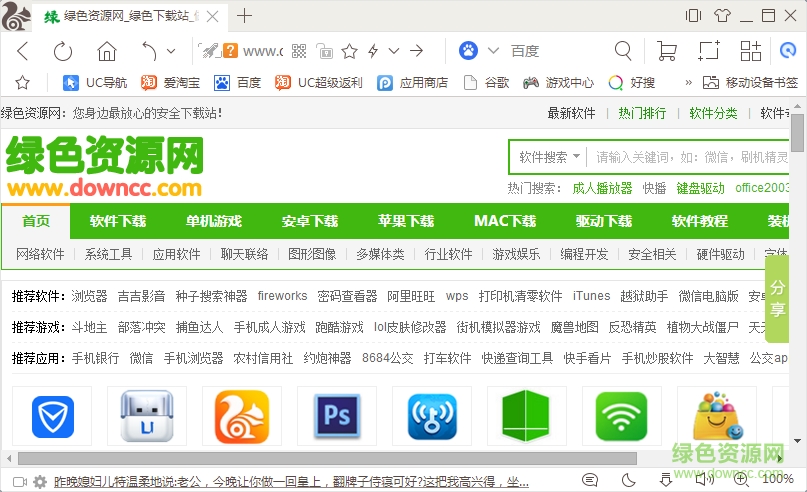Viewport: 807px width, 492px height.
Task: Open the QR code icon in address bar
Action: pyautogui.click(x=325, y=51)
